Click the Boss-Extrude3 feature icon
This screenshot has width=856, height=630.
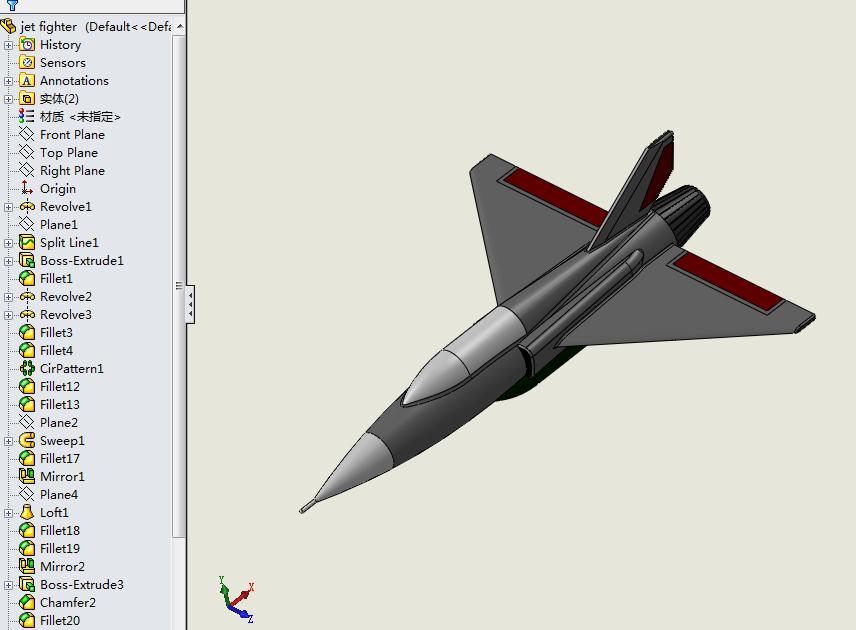pos(27,585)
